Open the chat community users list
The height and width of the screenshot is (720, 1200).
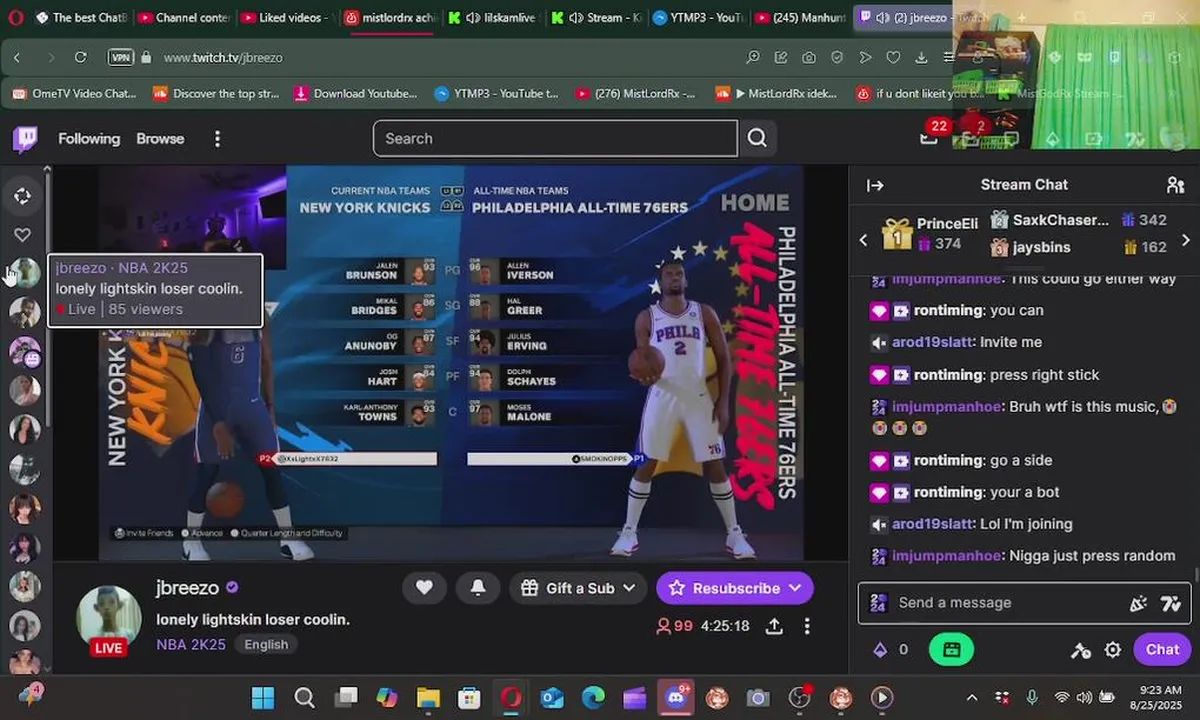pyautogui.click(x=1175, y=185)
